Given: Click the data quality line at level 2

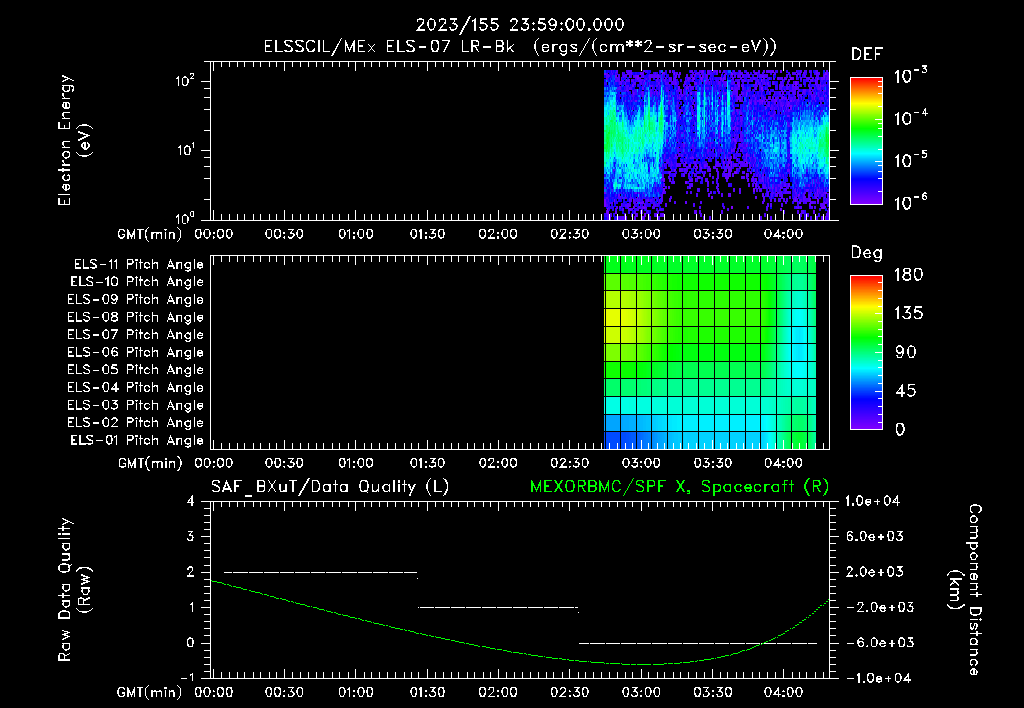Looking at the screenshot, I should [321, 572].
